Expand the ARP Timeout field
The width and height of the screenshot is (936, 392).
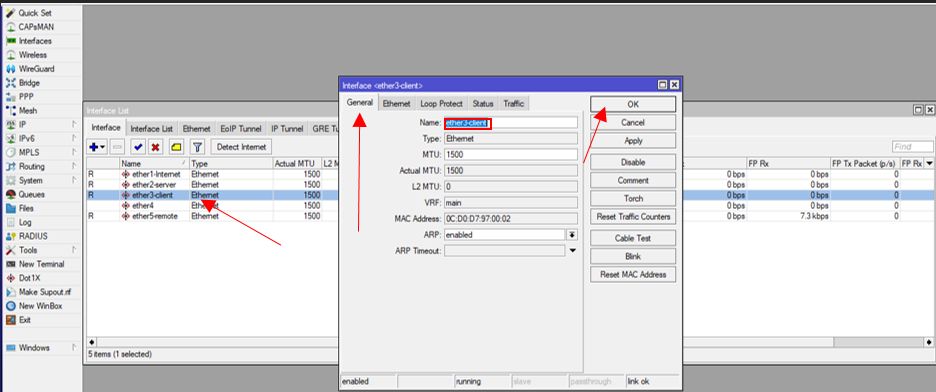(572, 251)
